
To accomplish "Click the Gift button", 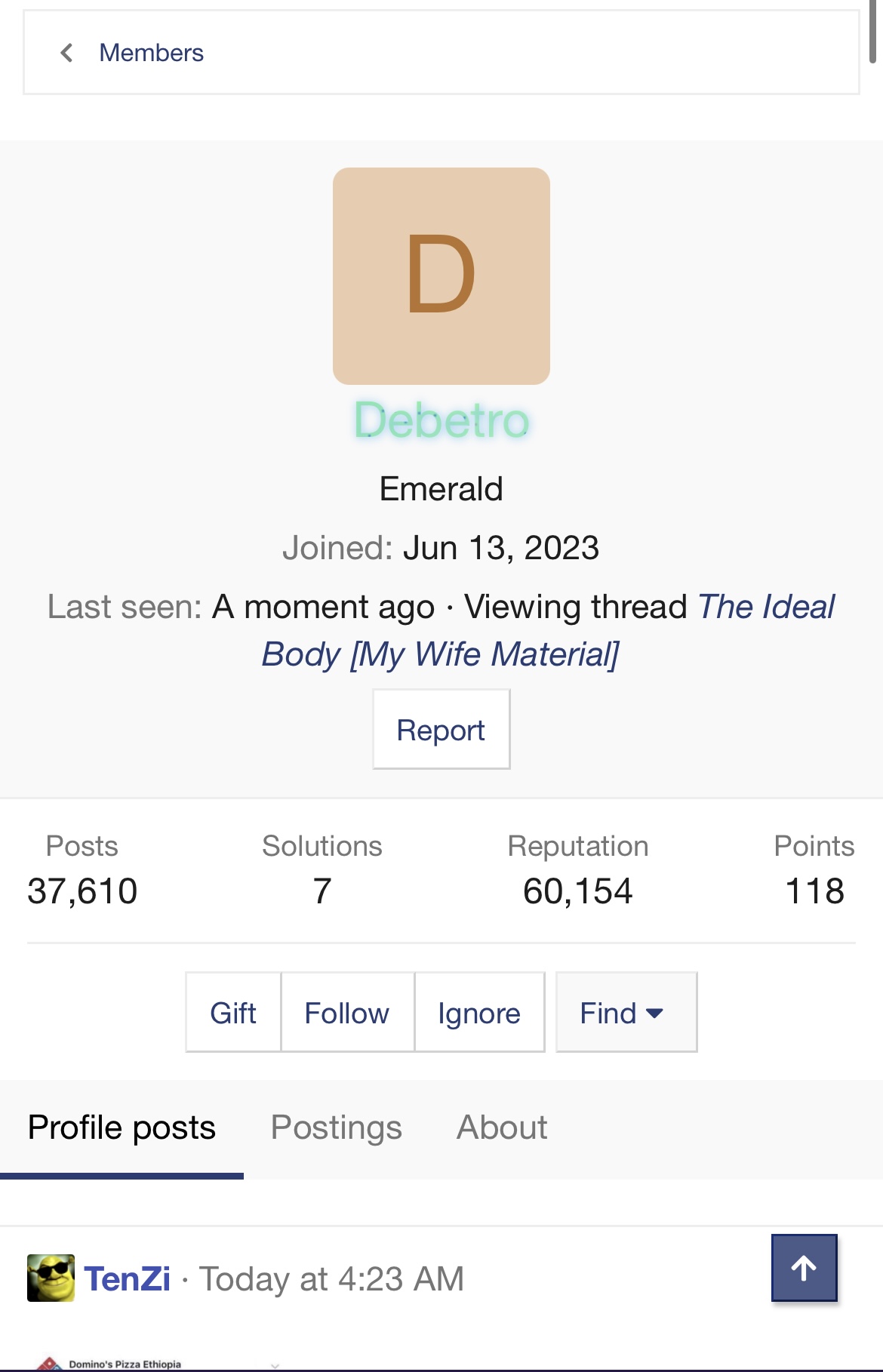I will [x=233, y=1013].
